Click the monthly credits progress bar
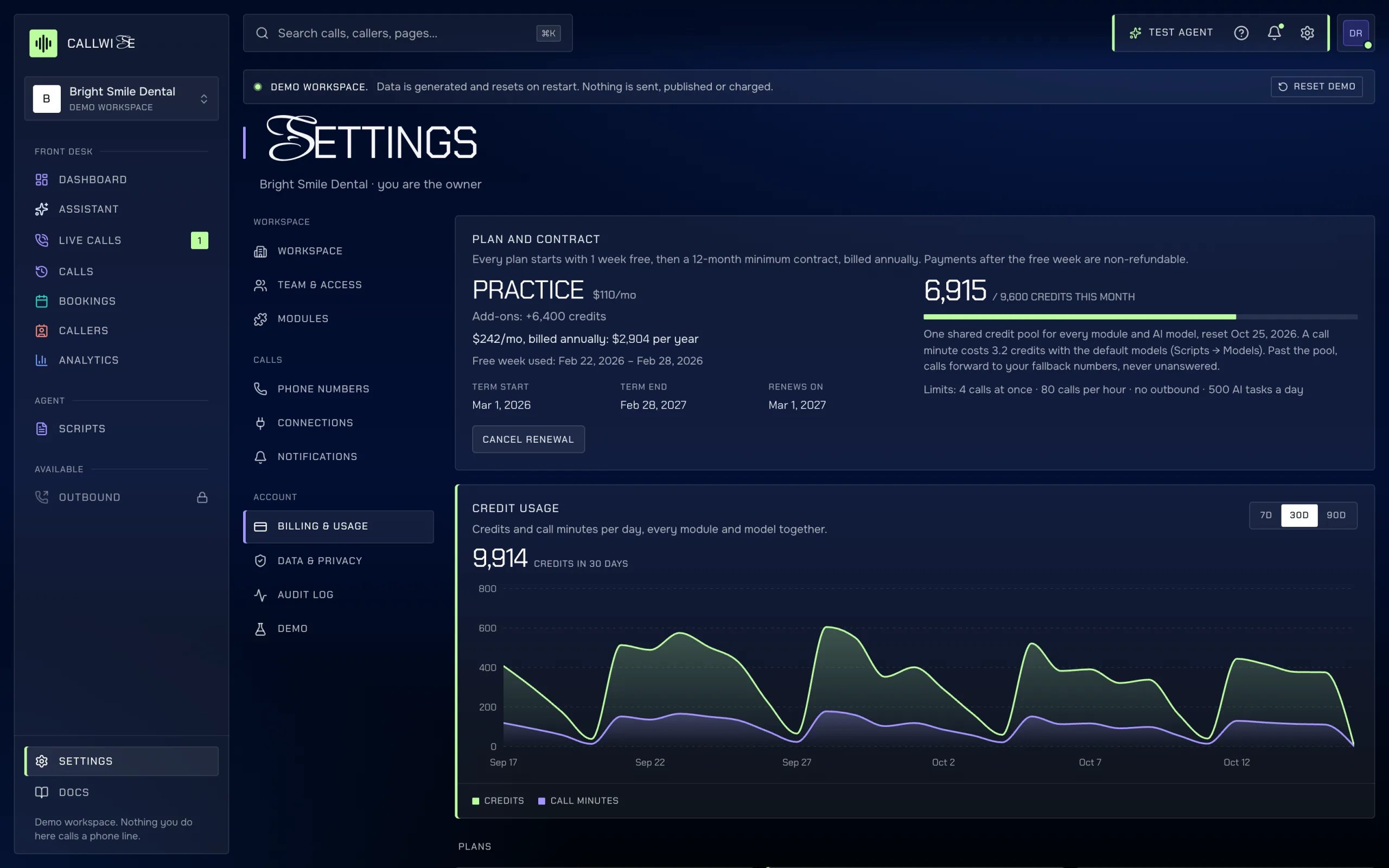The width and height of the screenshot is (1389, 868). (x=1140, y=317)
